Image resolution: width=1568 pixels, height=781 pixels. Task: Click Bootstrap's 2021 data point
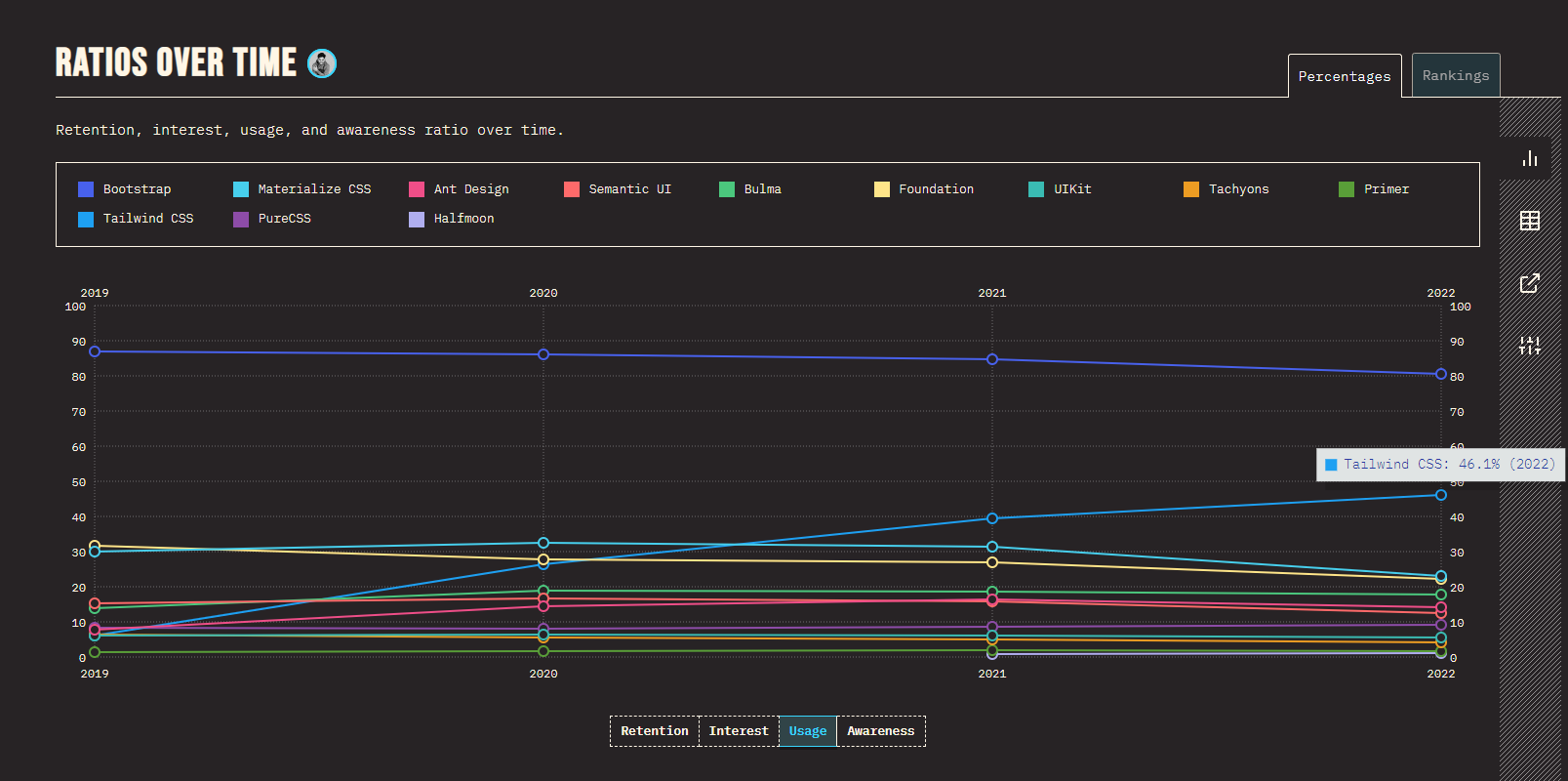(x=992, y=359)
